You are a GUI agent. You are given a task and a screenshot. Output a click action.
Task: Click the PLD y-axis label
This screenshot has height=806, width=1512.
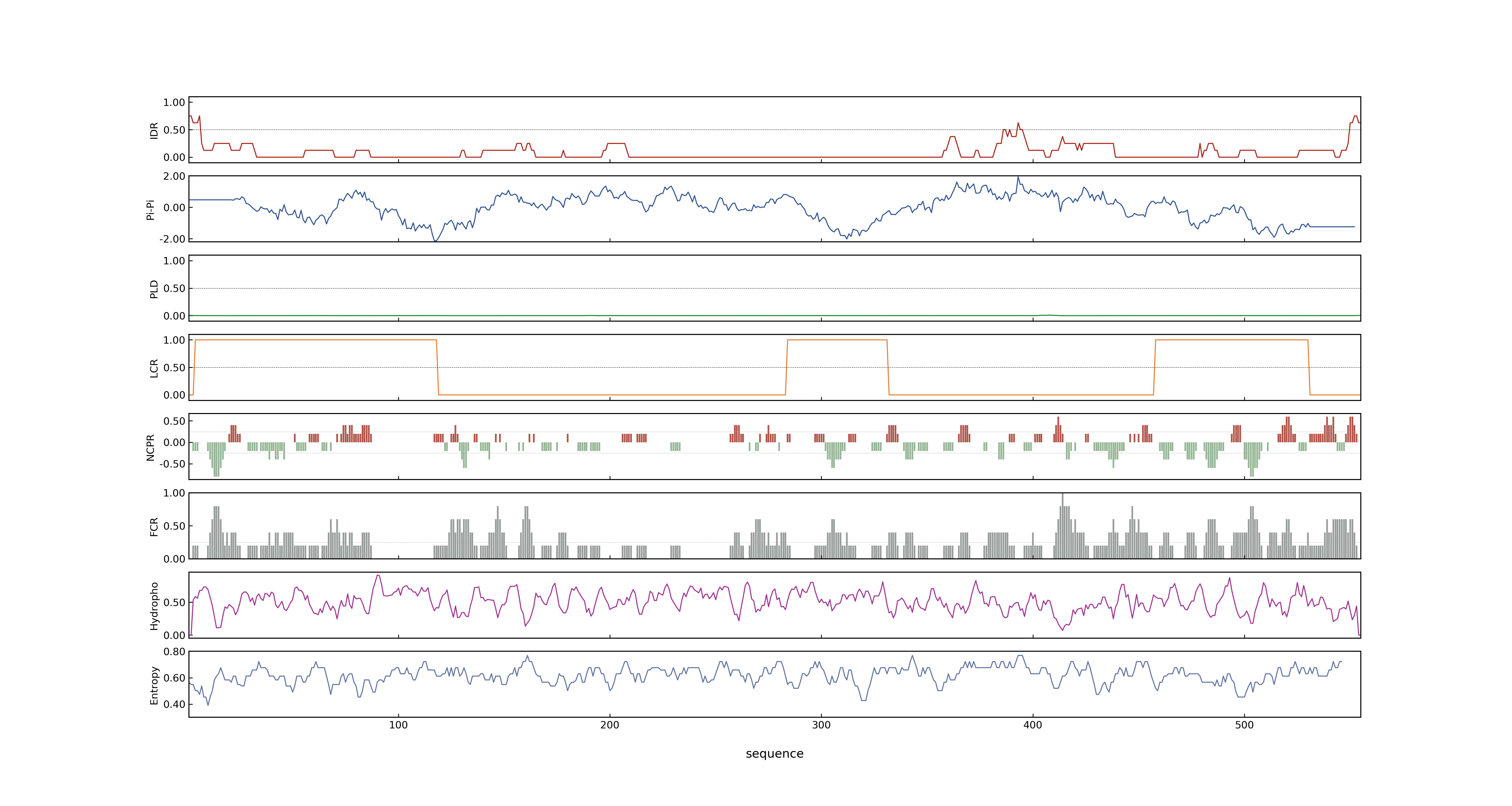tap(154, 288)
